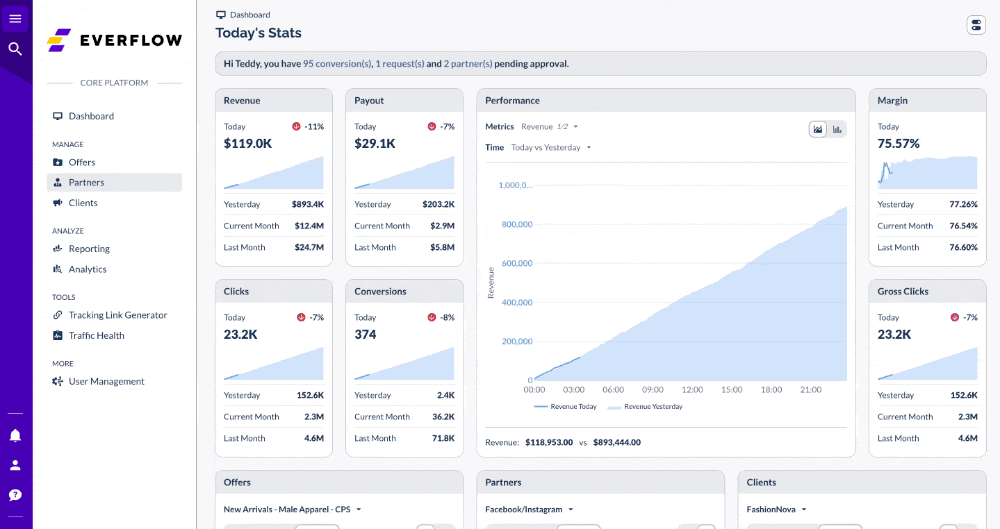This screenshot has width=1000, height=529.
Task: Toggle Revenue Today legend color swatch
Action: click(541, 407)
